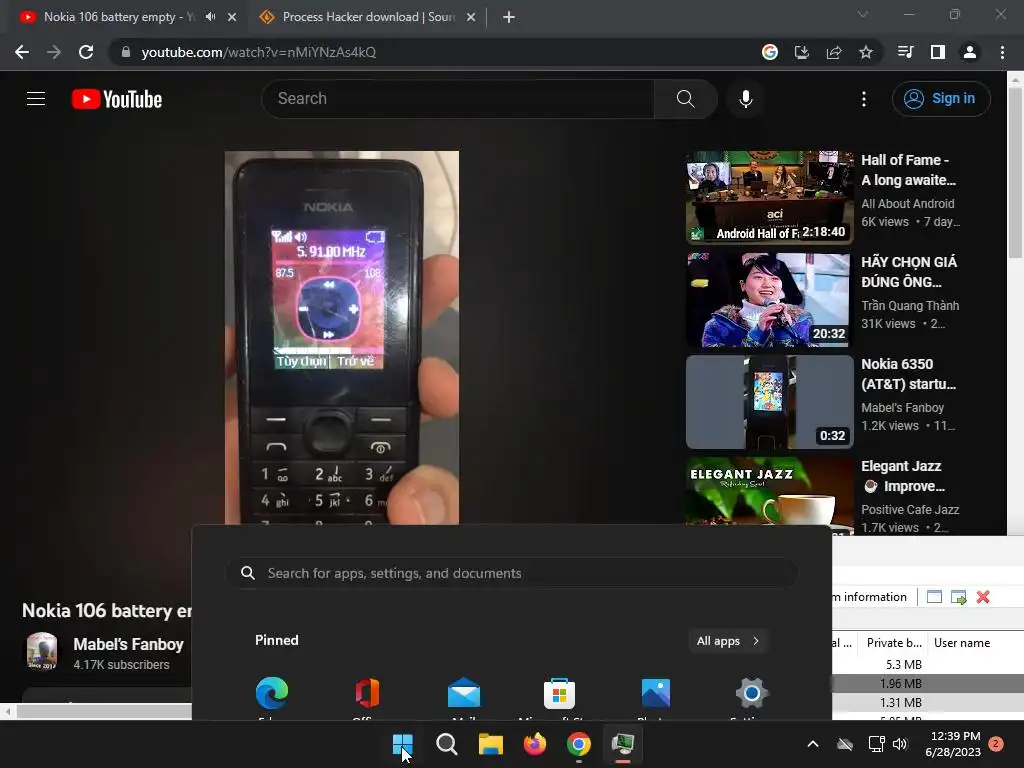Image resolution: width=1024 pixels, height=768 pixels.
Task: Open All apps in Start menu
Action: pos(728,641)
